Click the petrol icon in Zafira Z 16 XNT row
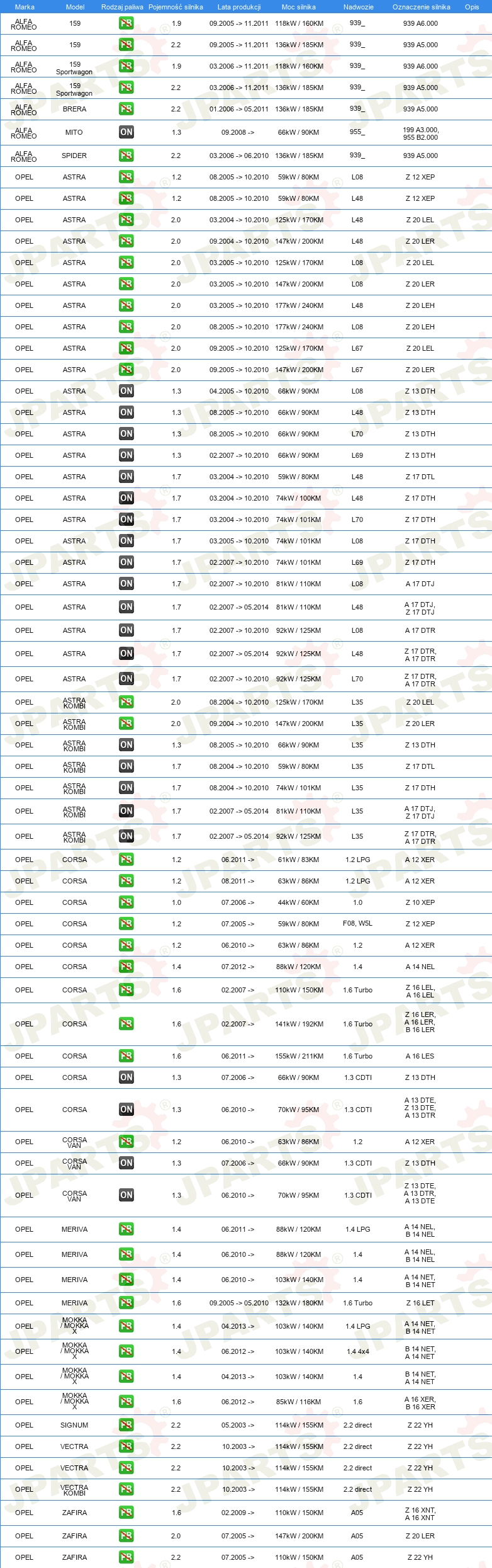The width and height of the screenshot is (492, 1568). click(x=126, y=1513)
